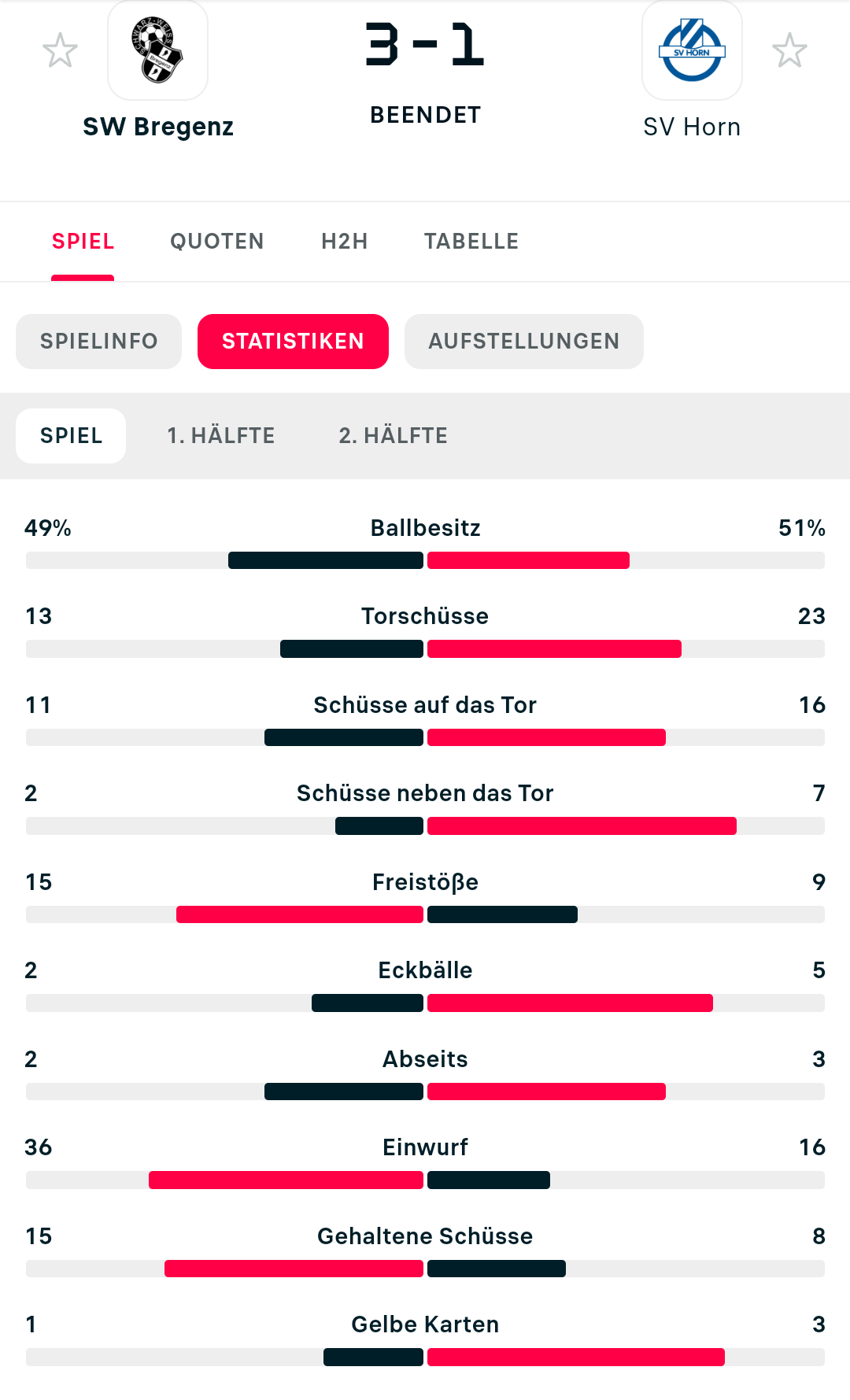Click the 3-1 final score
The image size is (850, 1400).
pos(425,45)
